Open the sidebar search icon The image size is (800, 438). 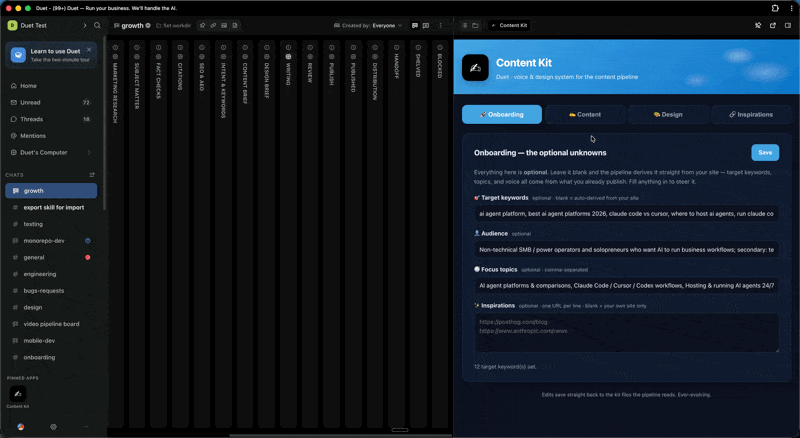click(97, 25)
